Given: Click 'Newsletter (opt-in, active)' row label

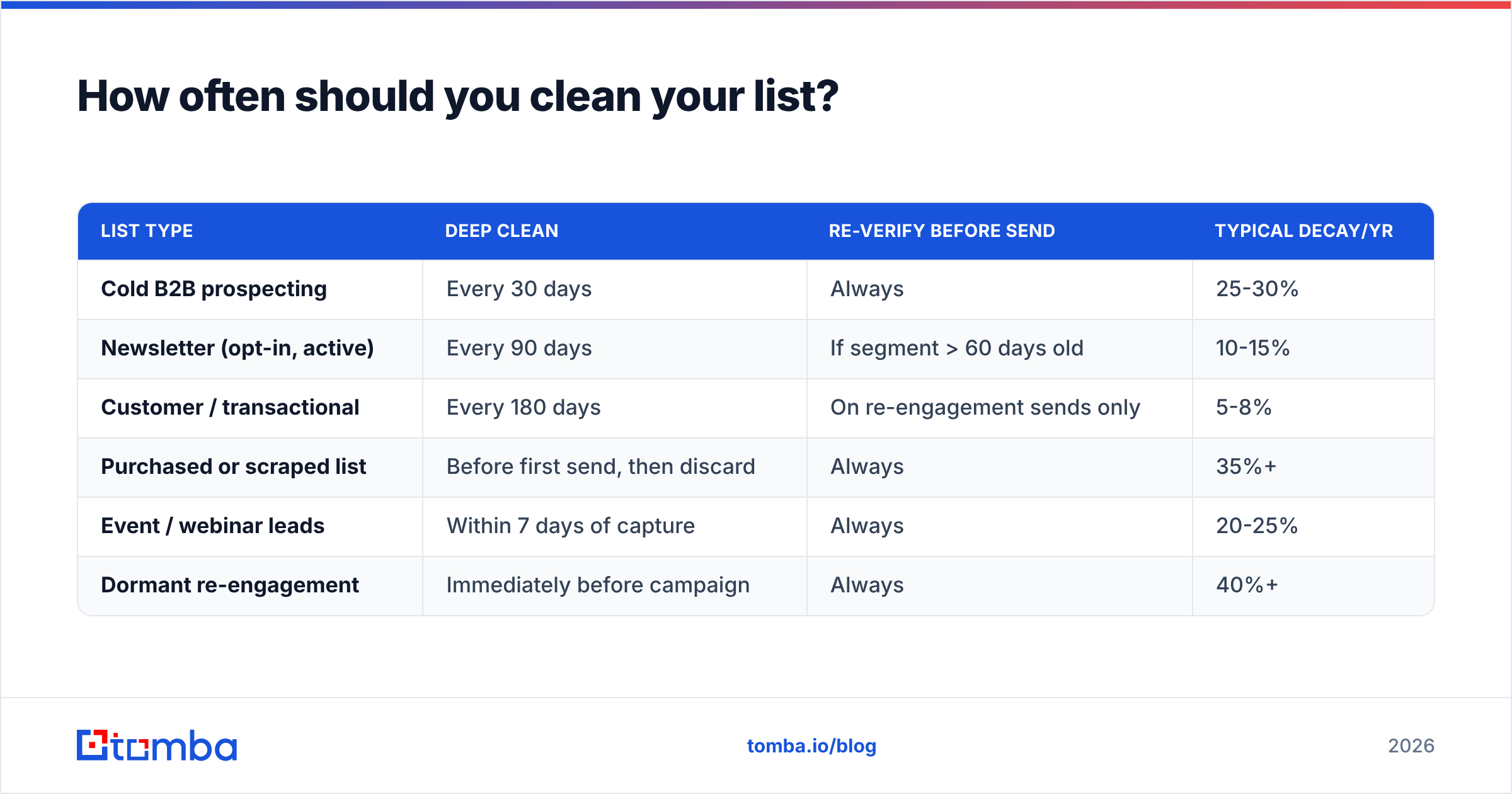Looking at the screenshot, I should [x=238, y=348].
